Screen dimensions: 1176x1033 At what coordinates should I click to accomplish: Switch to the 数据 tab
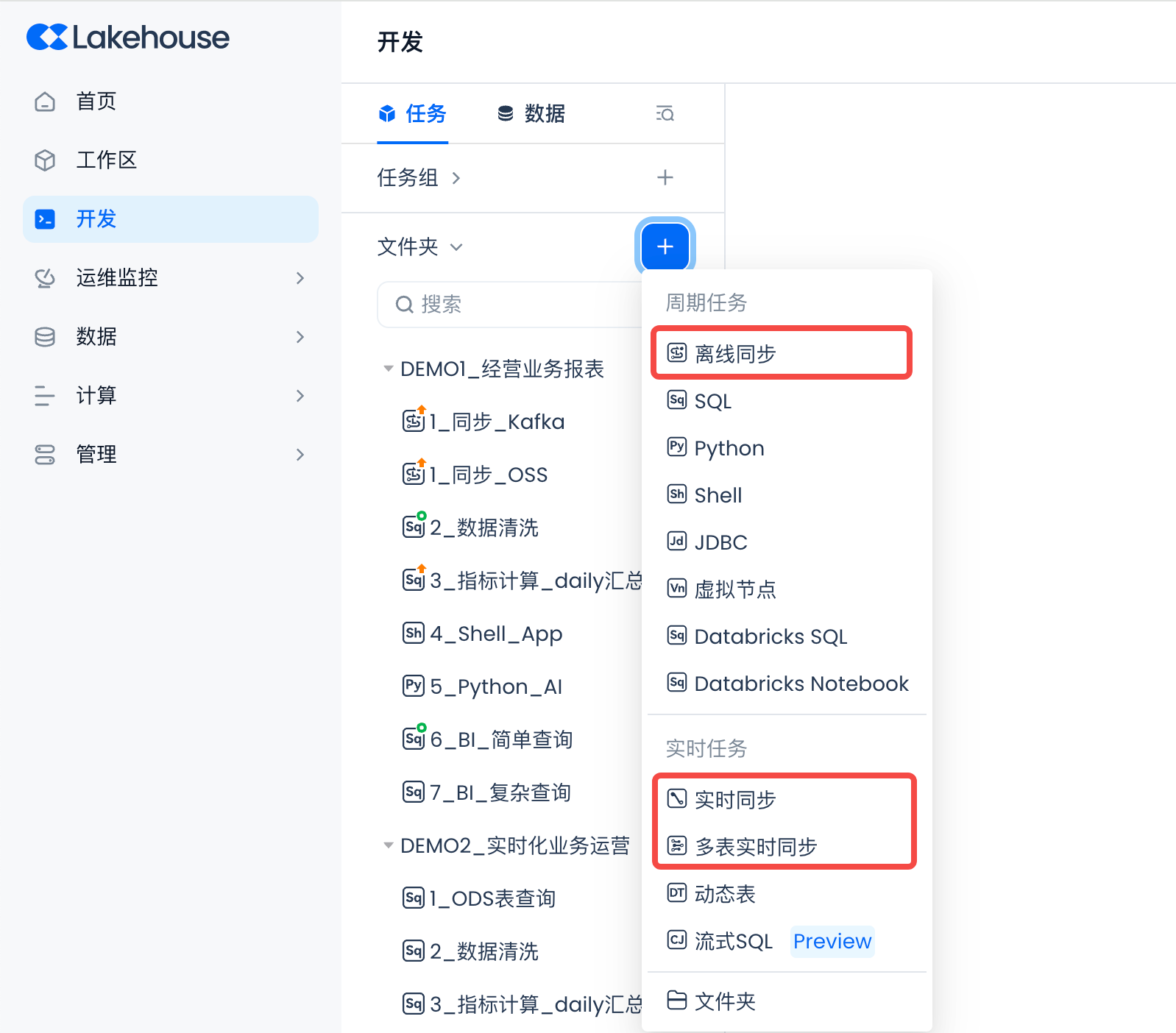(x=531, y=114)
